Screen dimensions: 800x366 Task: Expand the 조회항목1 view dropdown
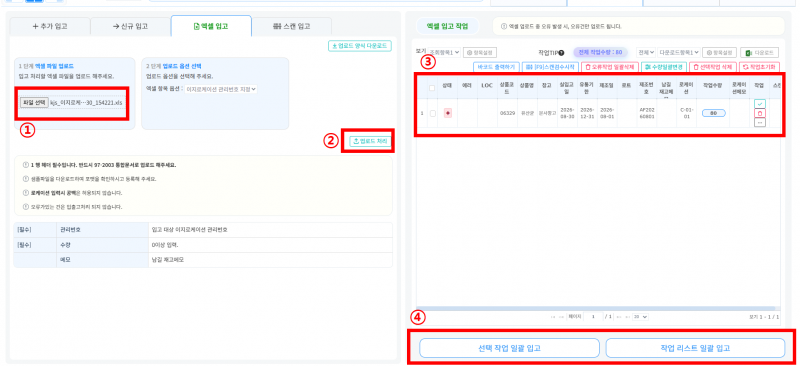tap(444, 52)
